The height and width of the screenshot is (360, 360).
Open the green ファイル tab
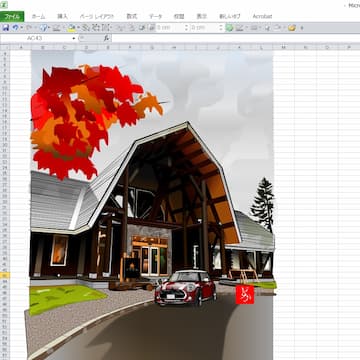pos(12,16)
